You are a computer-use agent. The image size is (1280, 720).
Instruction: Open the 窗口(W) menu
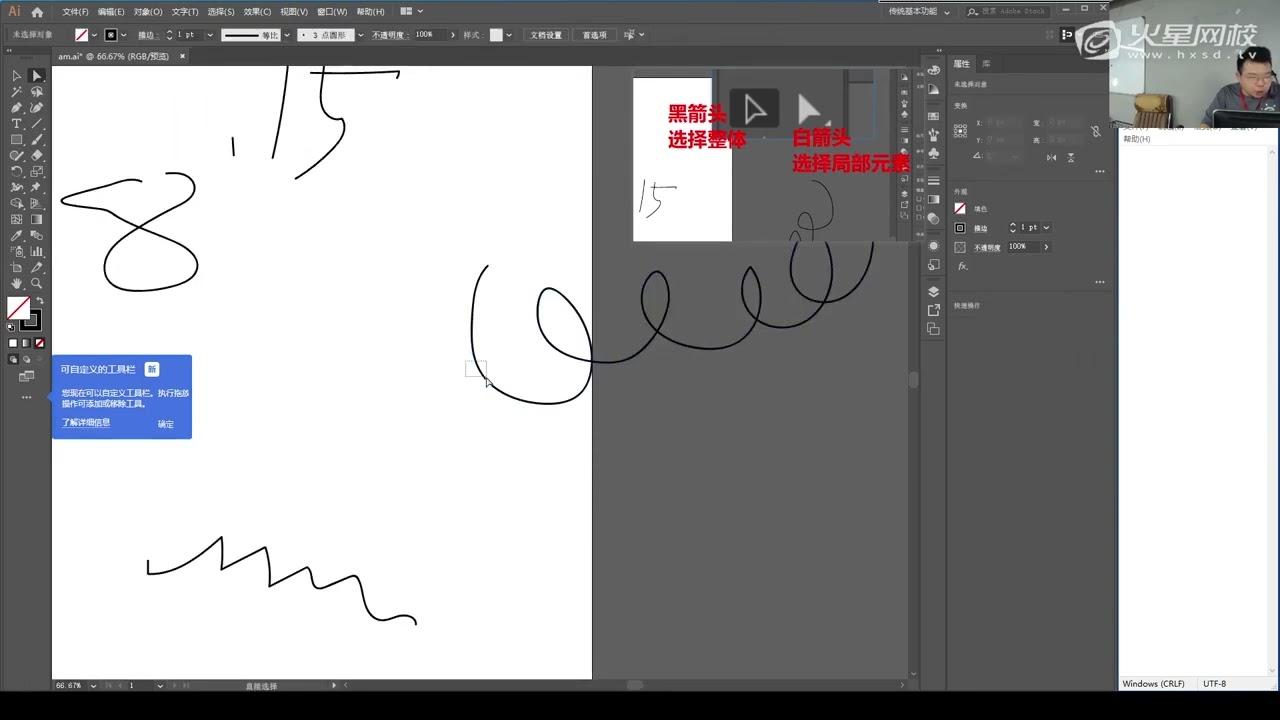[x=332, y=12]
